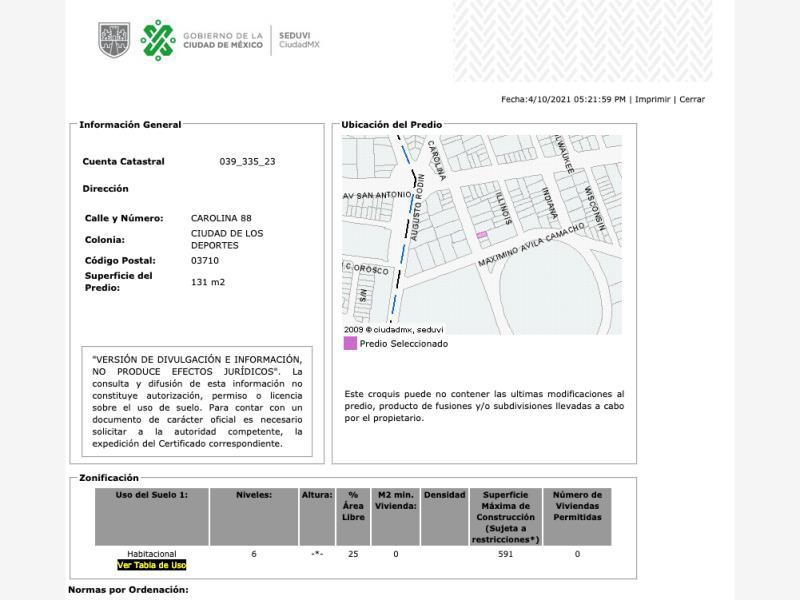Click the max construction value 591

point(506,554)
